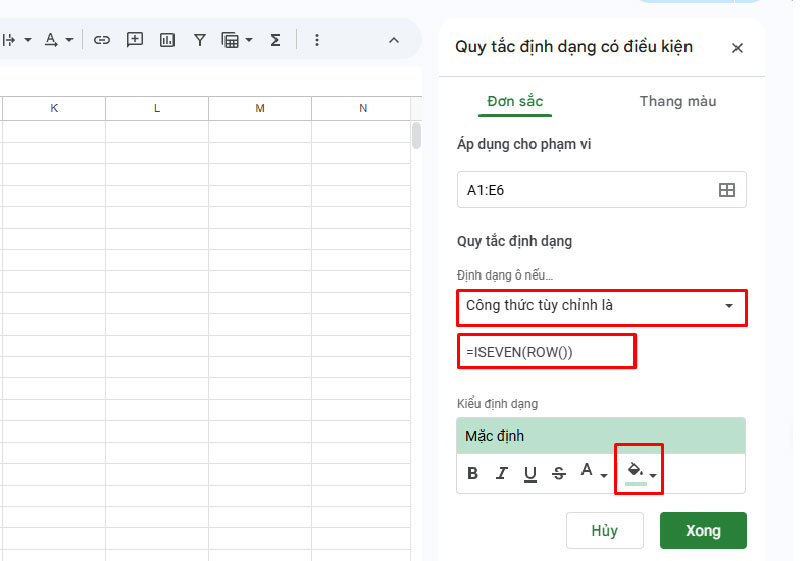Click the insert comment icon
800x561 pixels.
[134, 40]
